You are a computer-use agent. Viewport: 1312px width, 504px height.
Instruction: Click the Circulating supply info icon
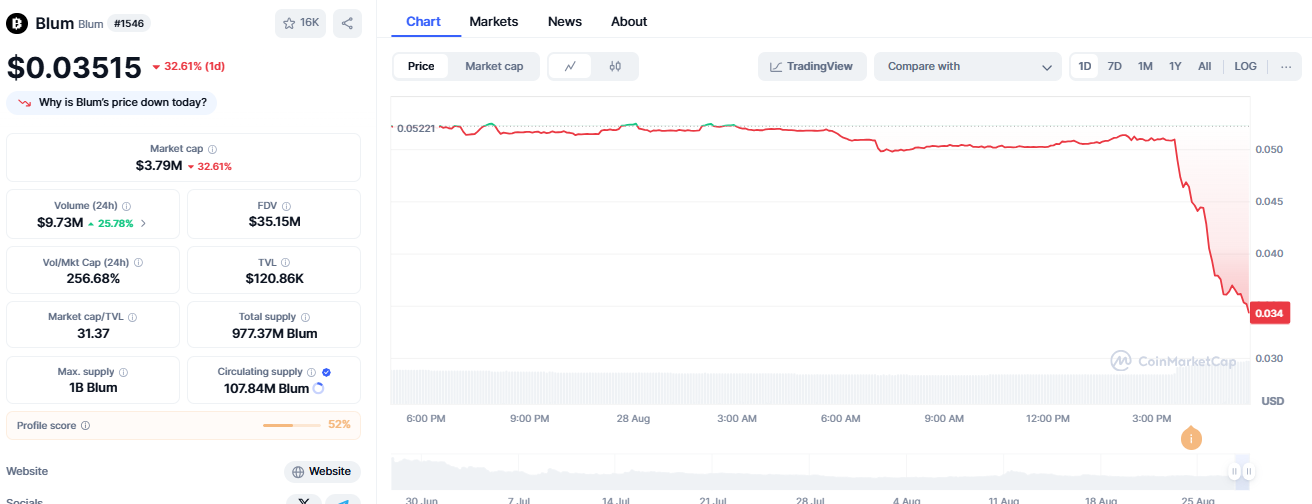coord(311,372)
